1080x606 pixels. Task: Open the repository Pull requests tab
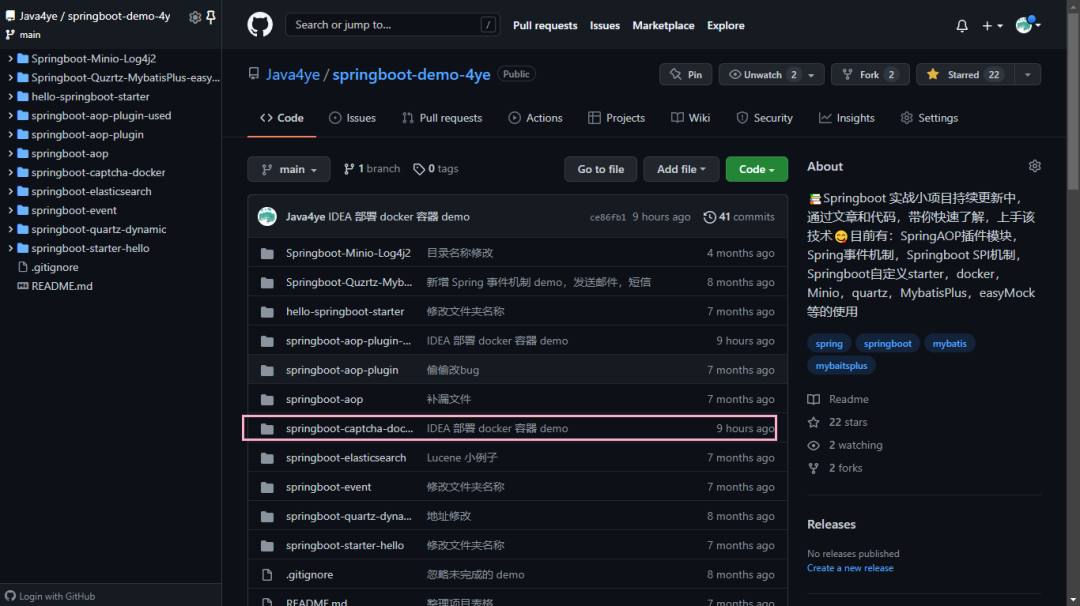(x=442, y=118)
